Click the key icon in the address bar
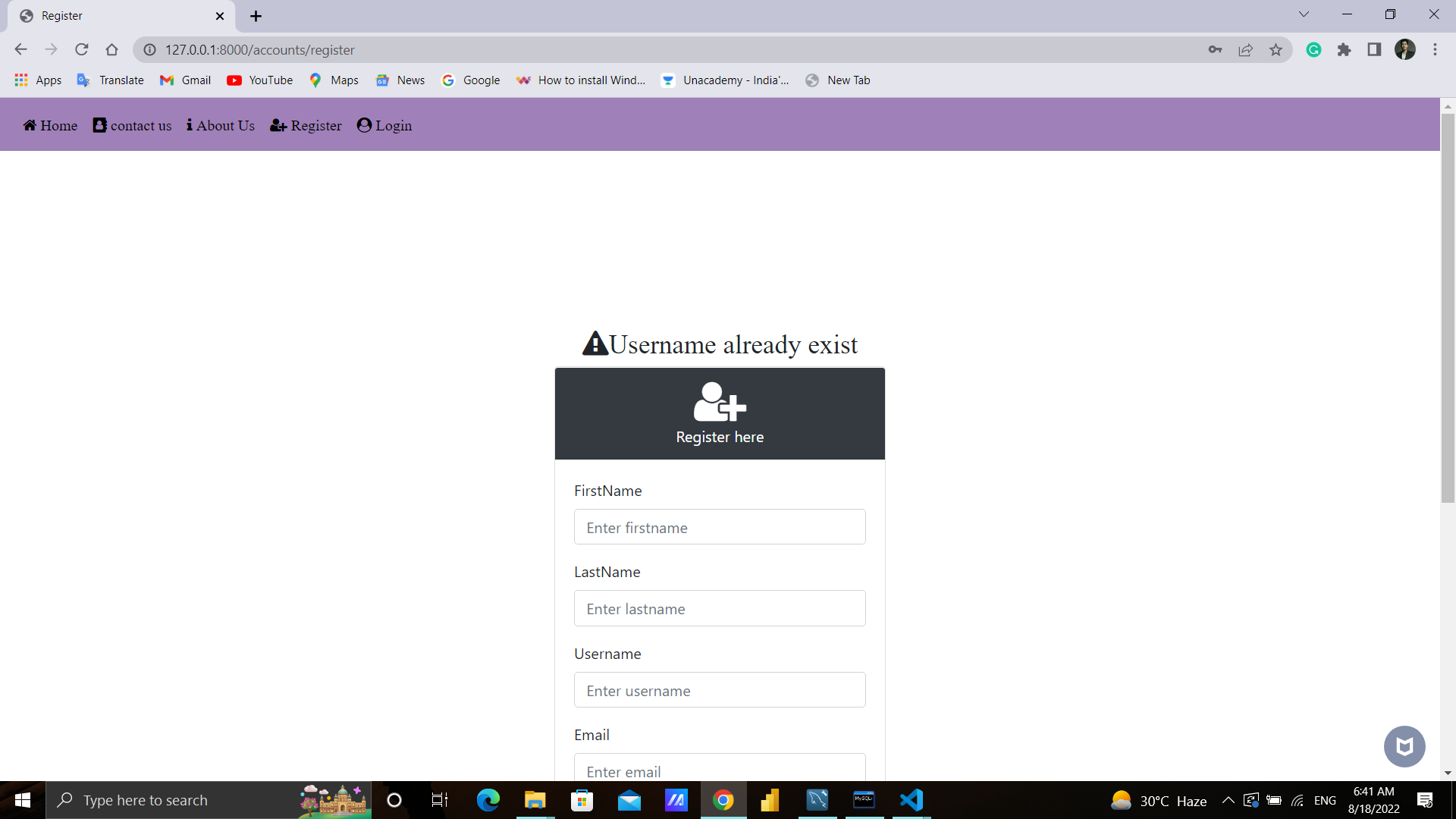This screenshot has height=819, width=1456. [1215, 49]
